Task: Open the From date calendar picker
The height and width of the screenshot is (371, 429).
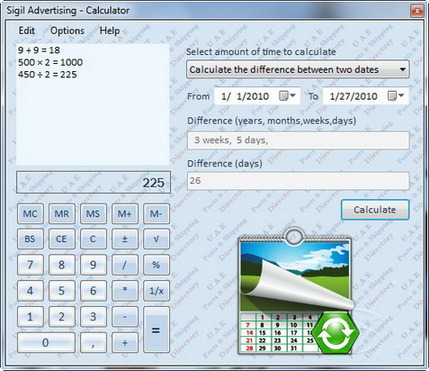Action: 287,96
